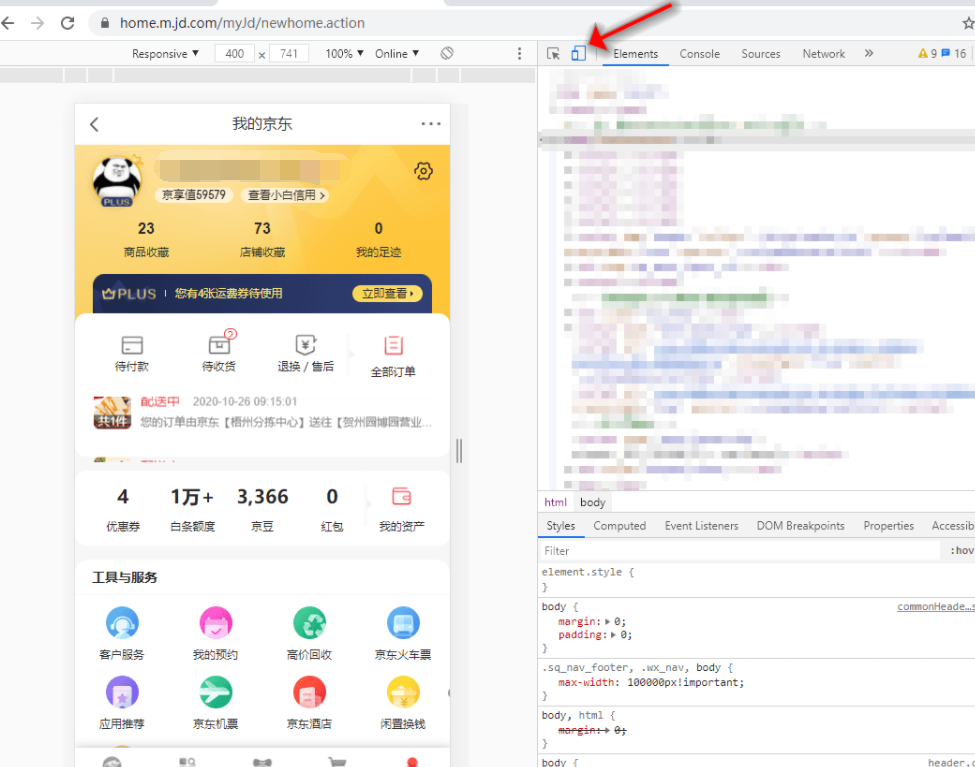The width and height of the screenshot is (975, 767).
Task: Click 立即查看 on the PLUS banner
Action: click(x=387, y=294)
